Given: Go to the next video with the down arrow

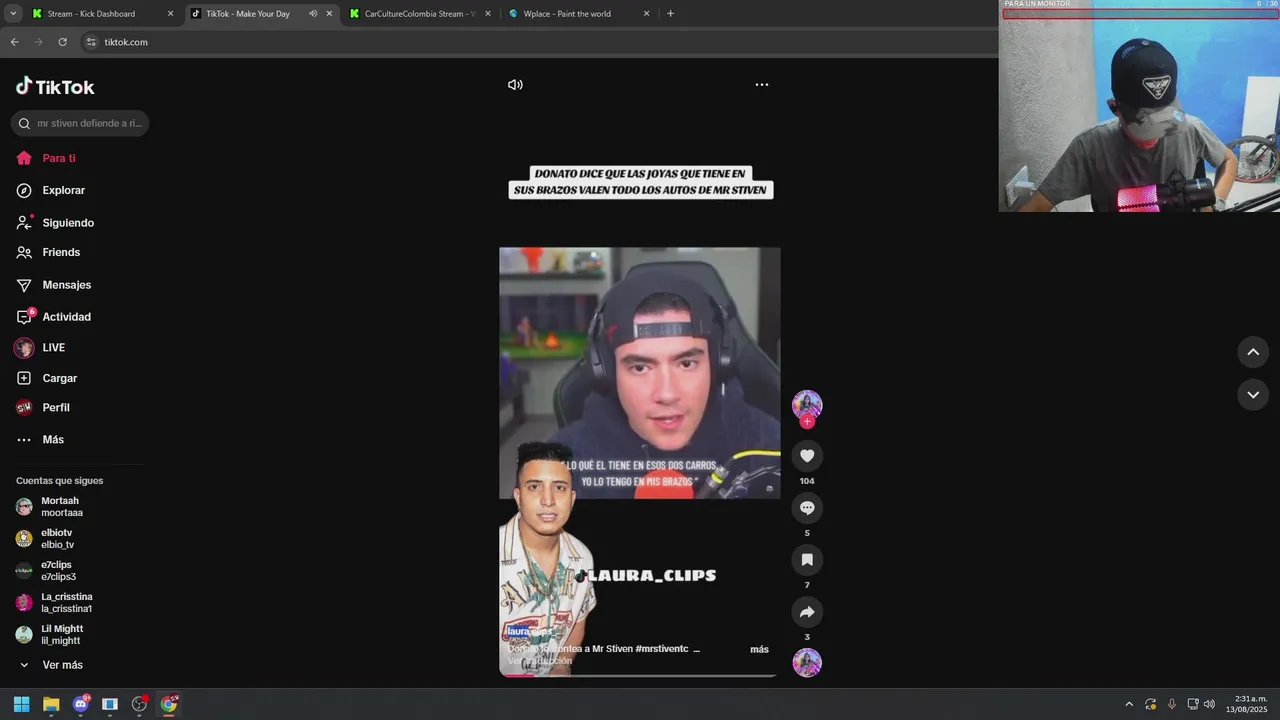Looking at the screenshot, I should coord(1253,395).
